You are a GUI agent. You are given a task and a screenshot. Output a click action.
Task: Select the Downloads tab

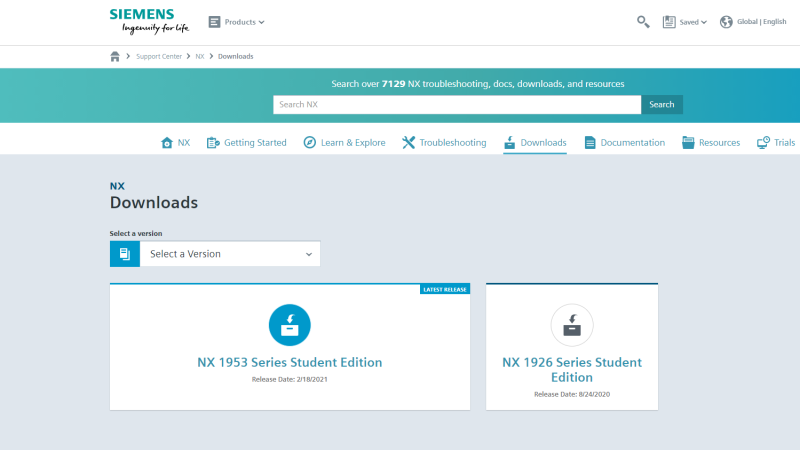543,142
